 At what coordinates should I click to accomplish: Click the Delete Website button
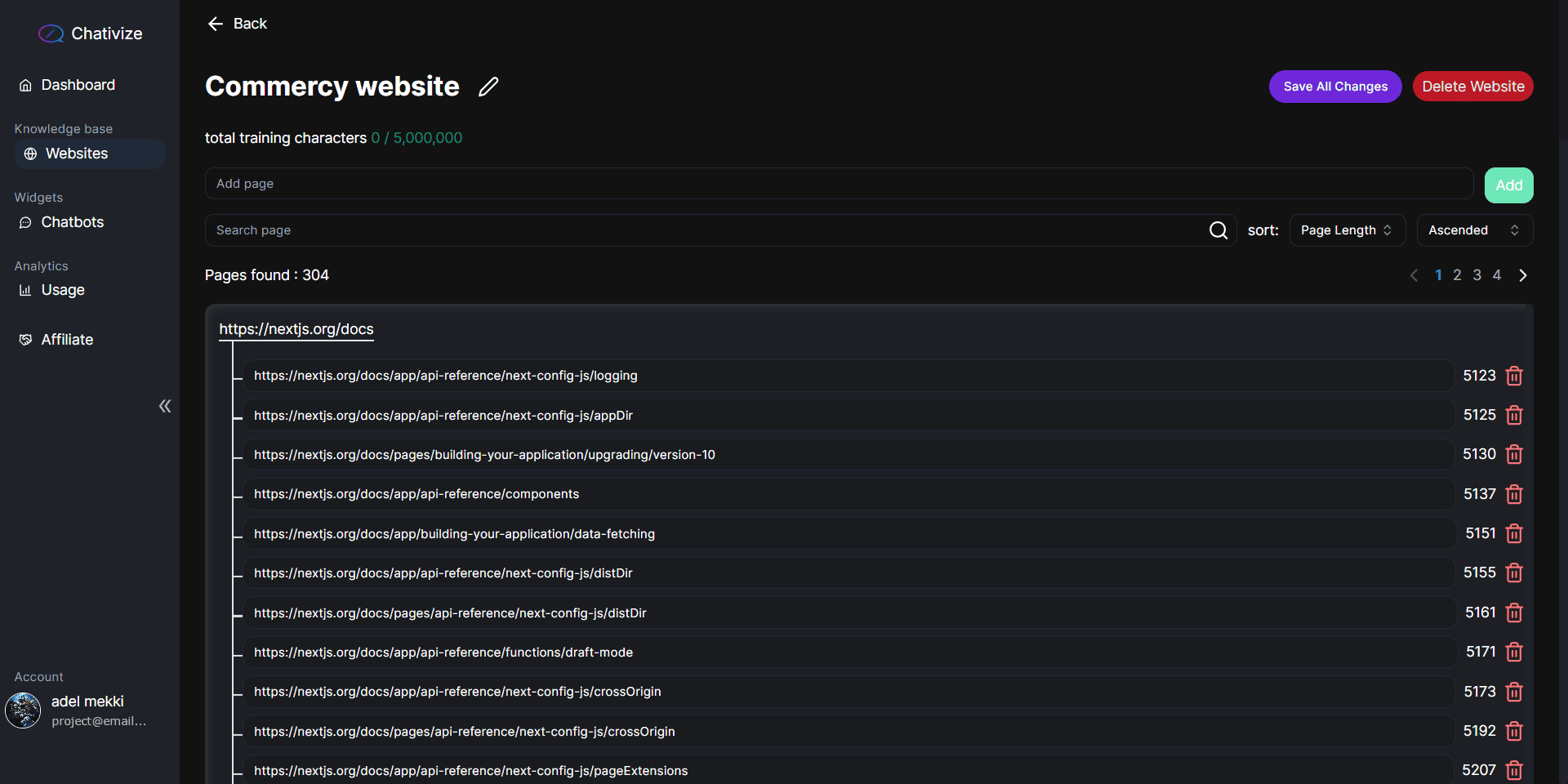(x=1473, y=87)
